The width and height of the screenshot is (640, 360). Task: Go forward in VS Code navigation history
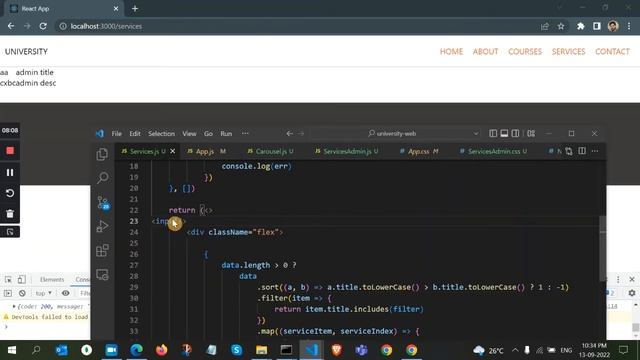click(301, 133)
